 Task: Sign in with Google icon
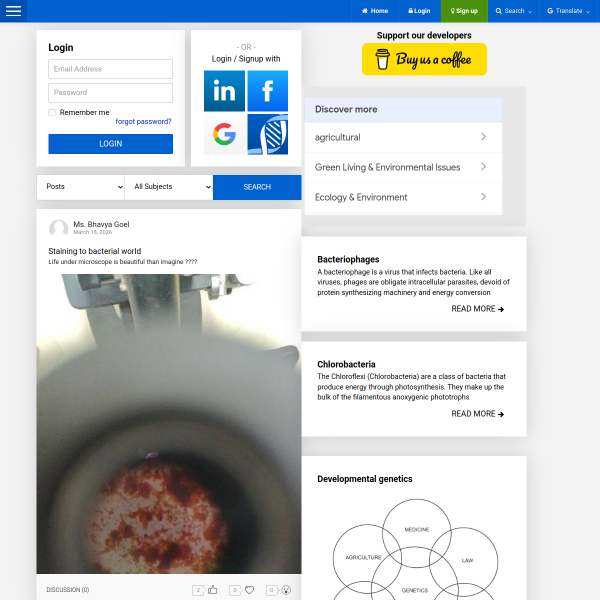224,134
